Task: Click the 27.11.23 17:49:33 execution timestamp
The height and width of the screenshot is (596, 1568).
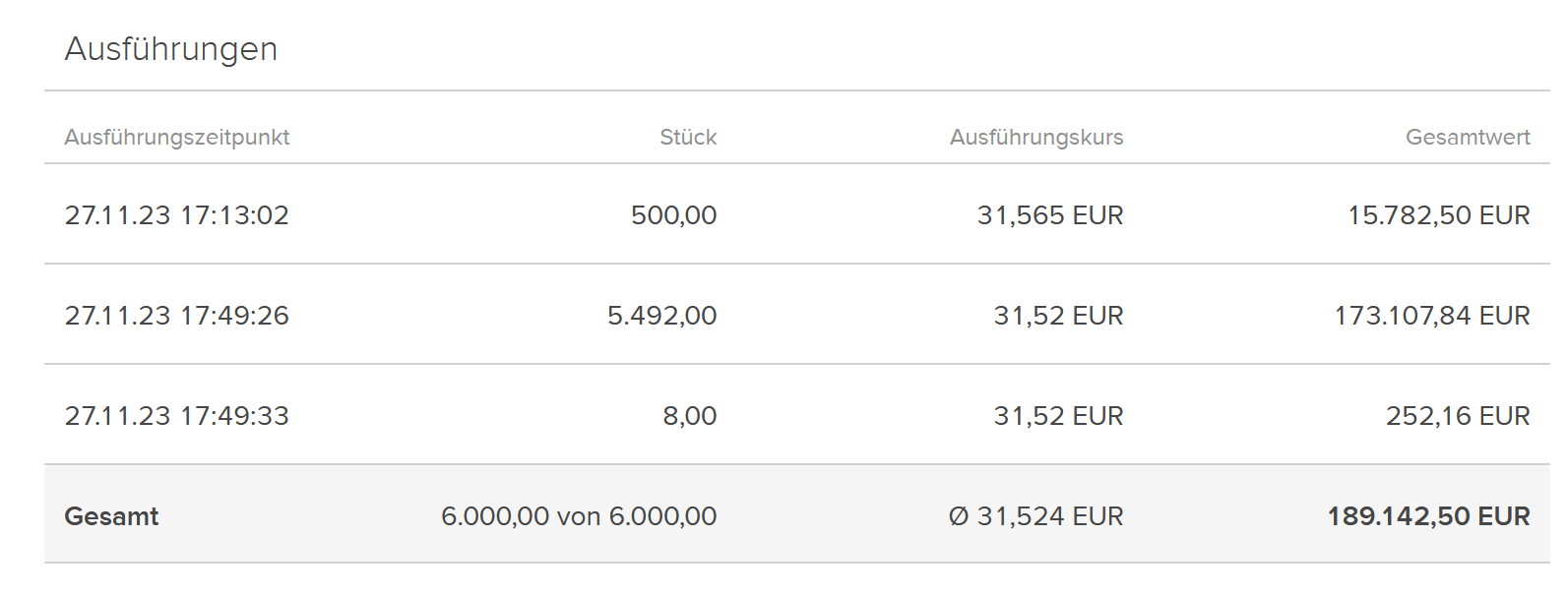Action: click(x=177, y=416)
